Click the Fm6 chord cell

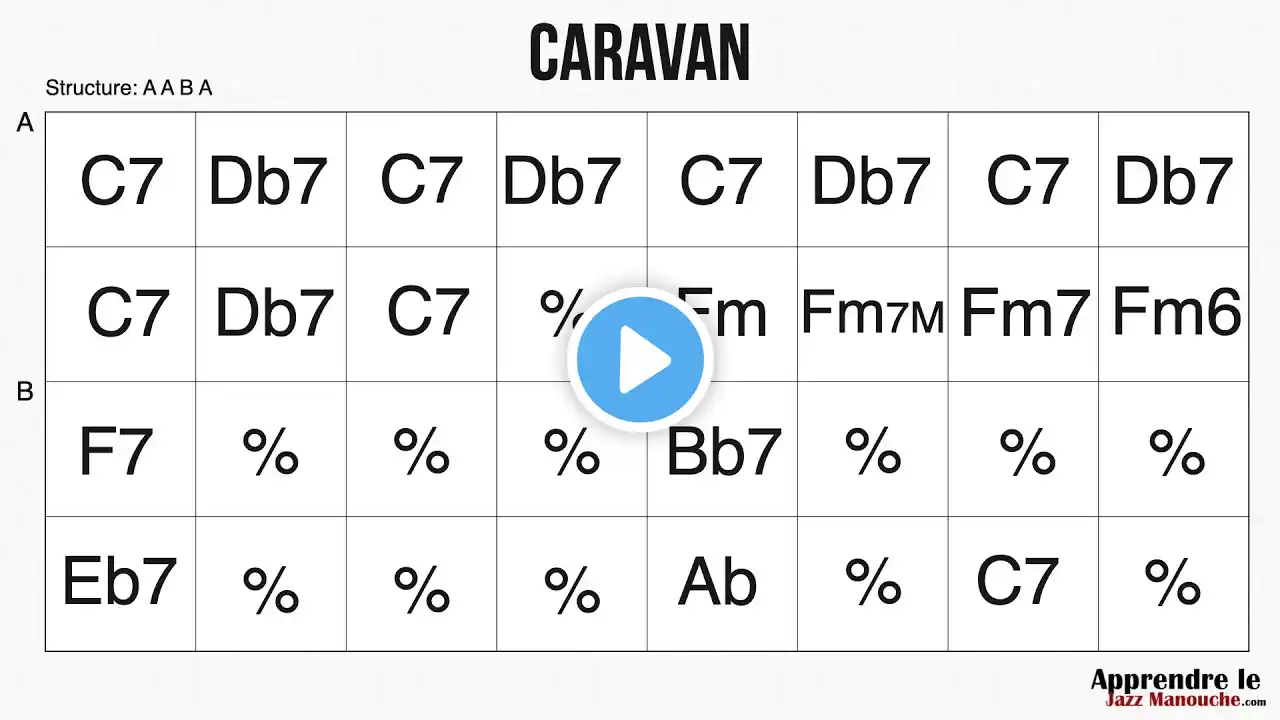click(x=1176, y=312)
